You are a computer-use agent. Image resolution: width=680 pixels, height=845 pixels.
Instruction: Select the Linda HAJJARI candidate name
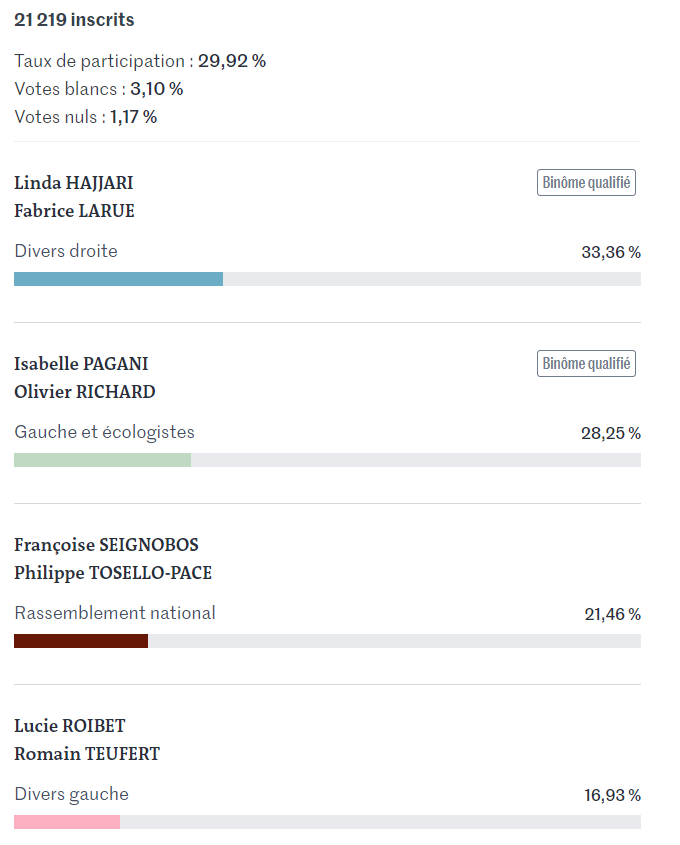(x=74, y=183)
